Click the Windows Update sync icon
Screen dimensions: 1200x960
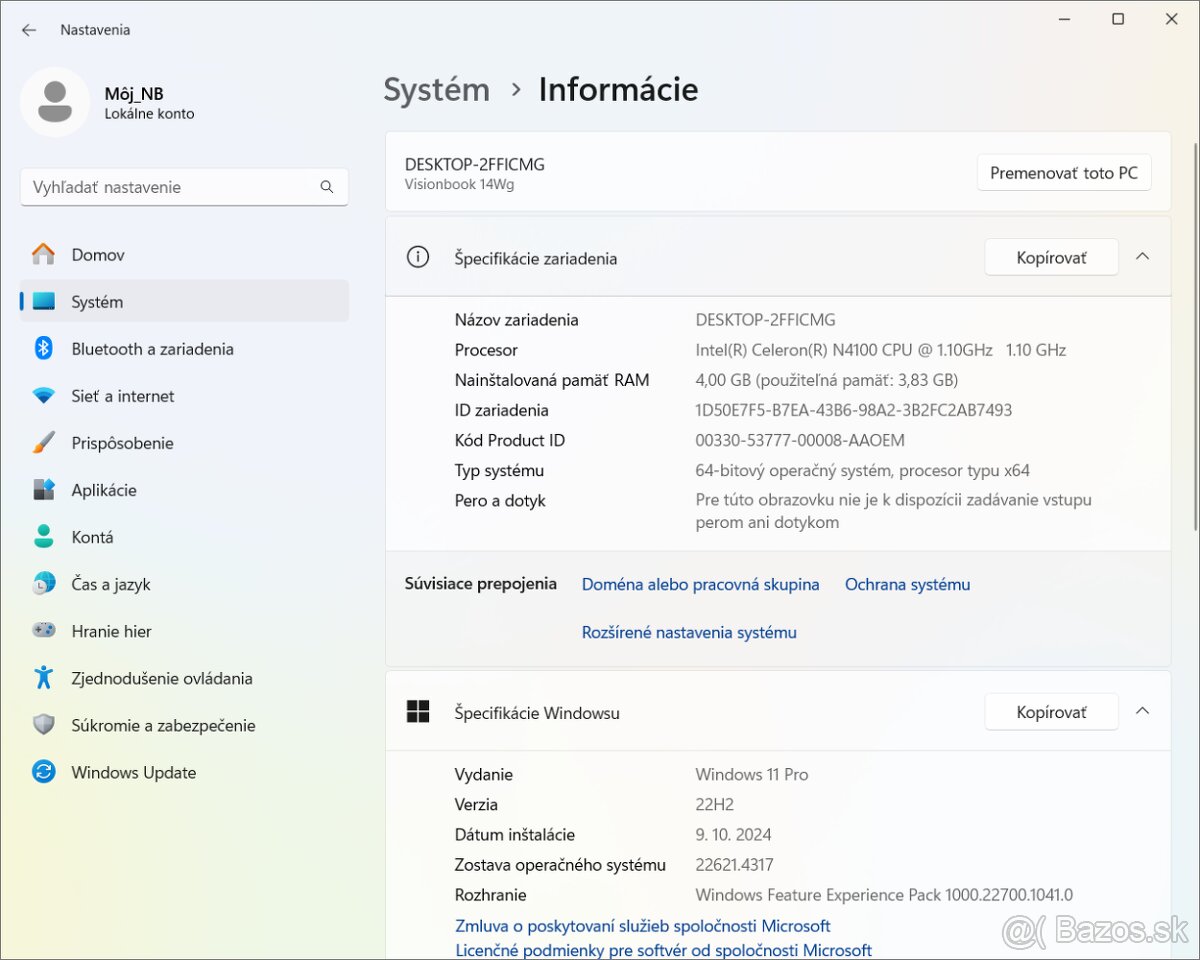point(43,772)
